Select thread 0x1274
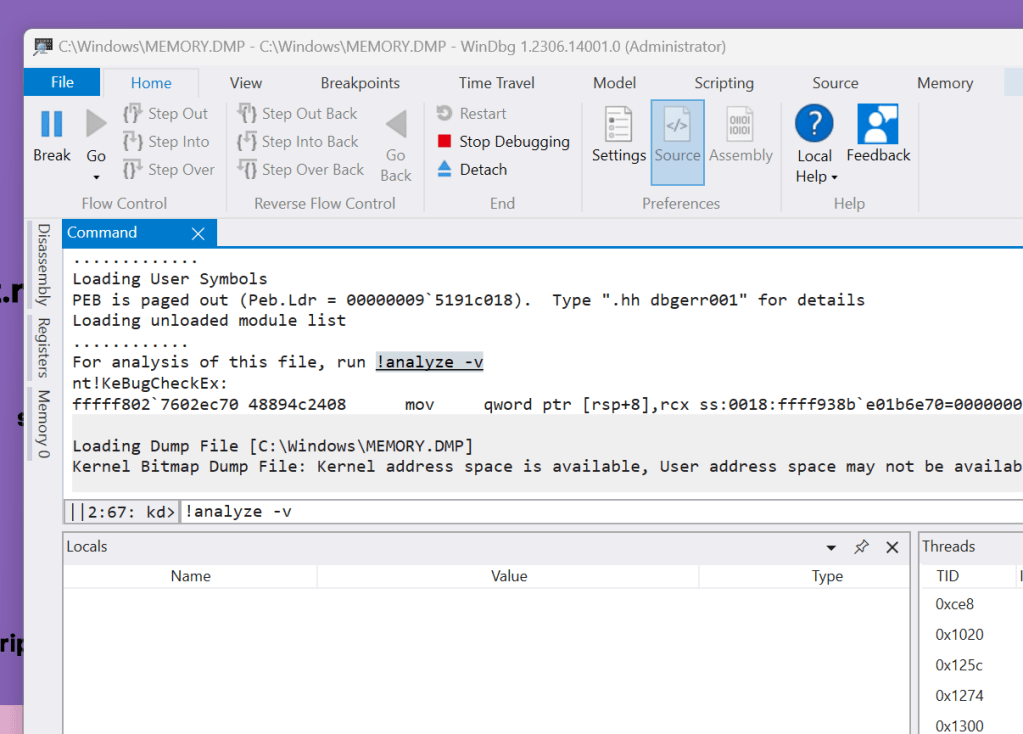1023x734 pixels. pos(959,696)
